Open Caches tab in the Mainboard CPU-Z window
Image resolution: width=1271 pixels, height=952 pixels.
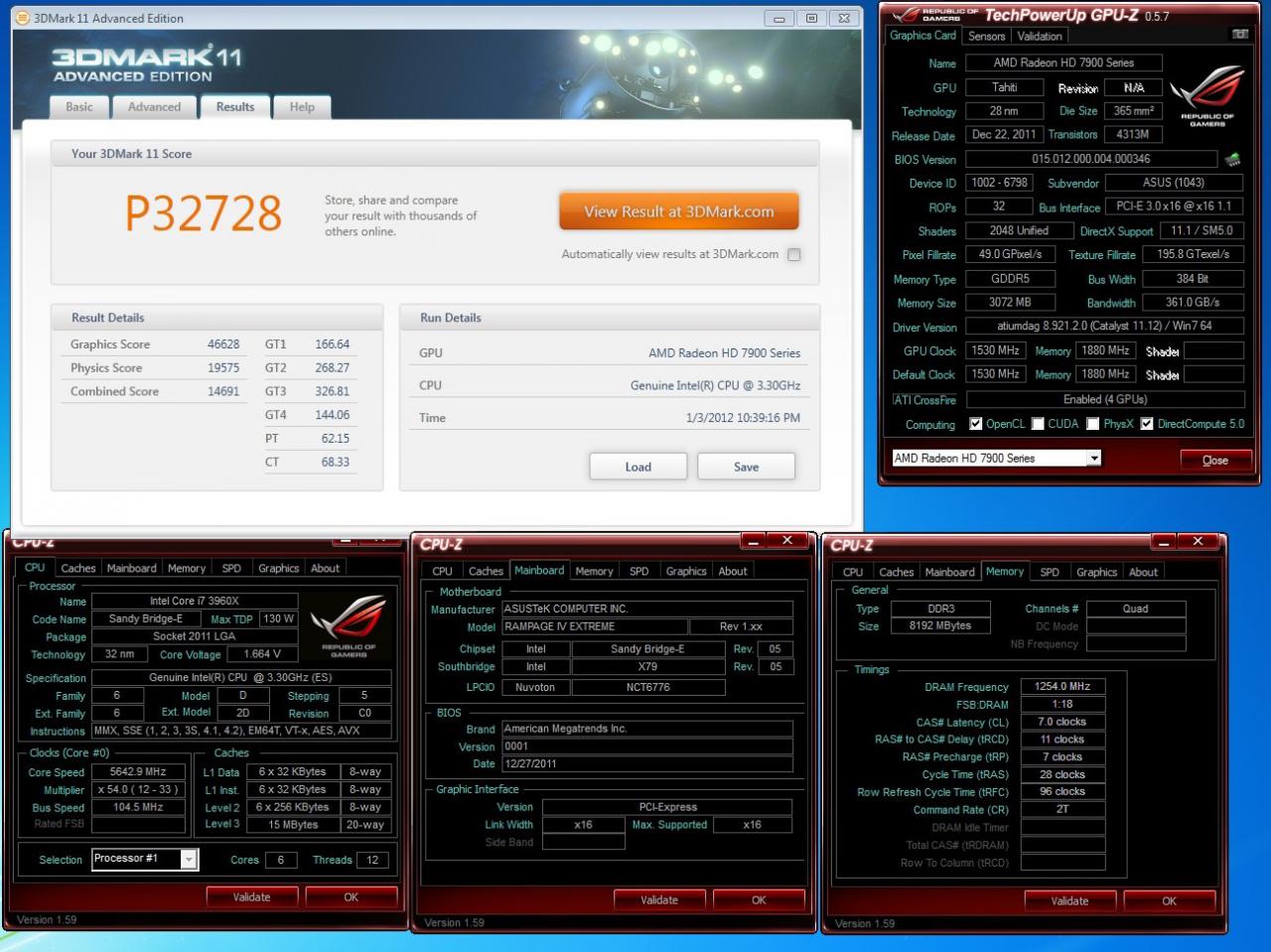pyautogui.click(x=486, y=571)
